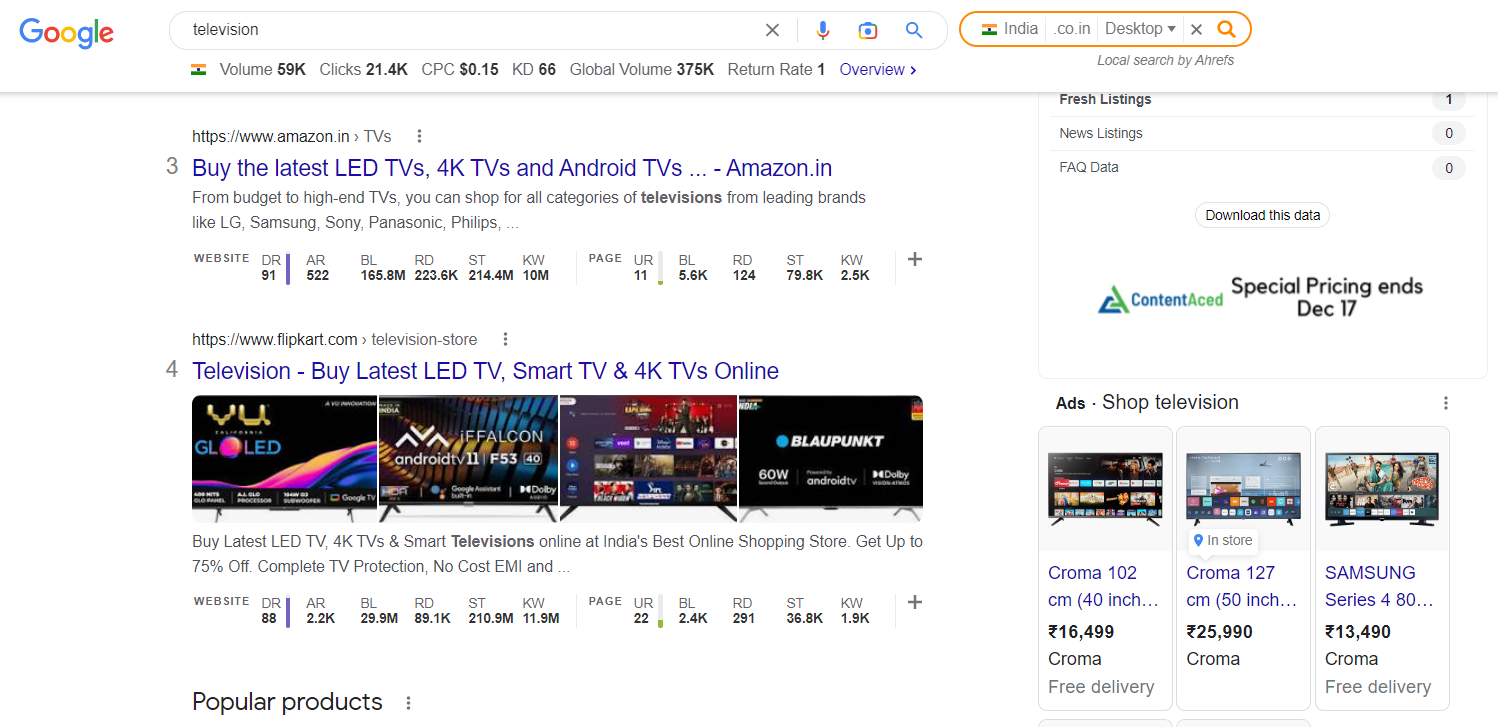
Task: Open search by image camera icon
Action: point(868,30)
